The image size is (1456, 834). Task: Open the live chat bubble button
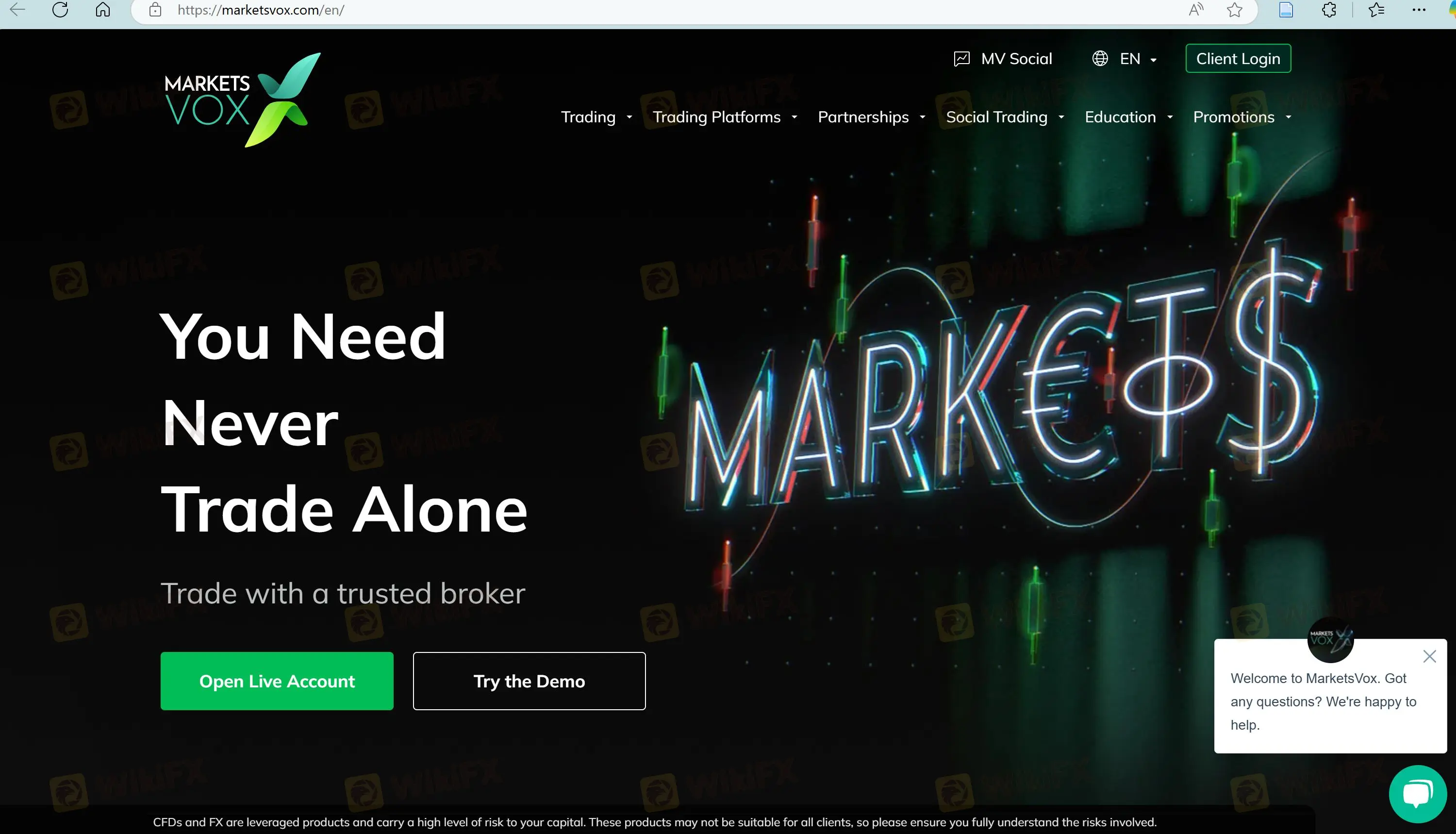point(1418,794)
